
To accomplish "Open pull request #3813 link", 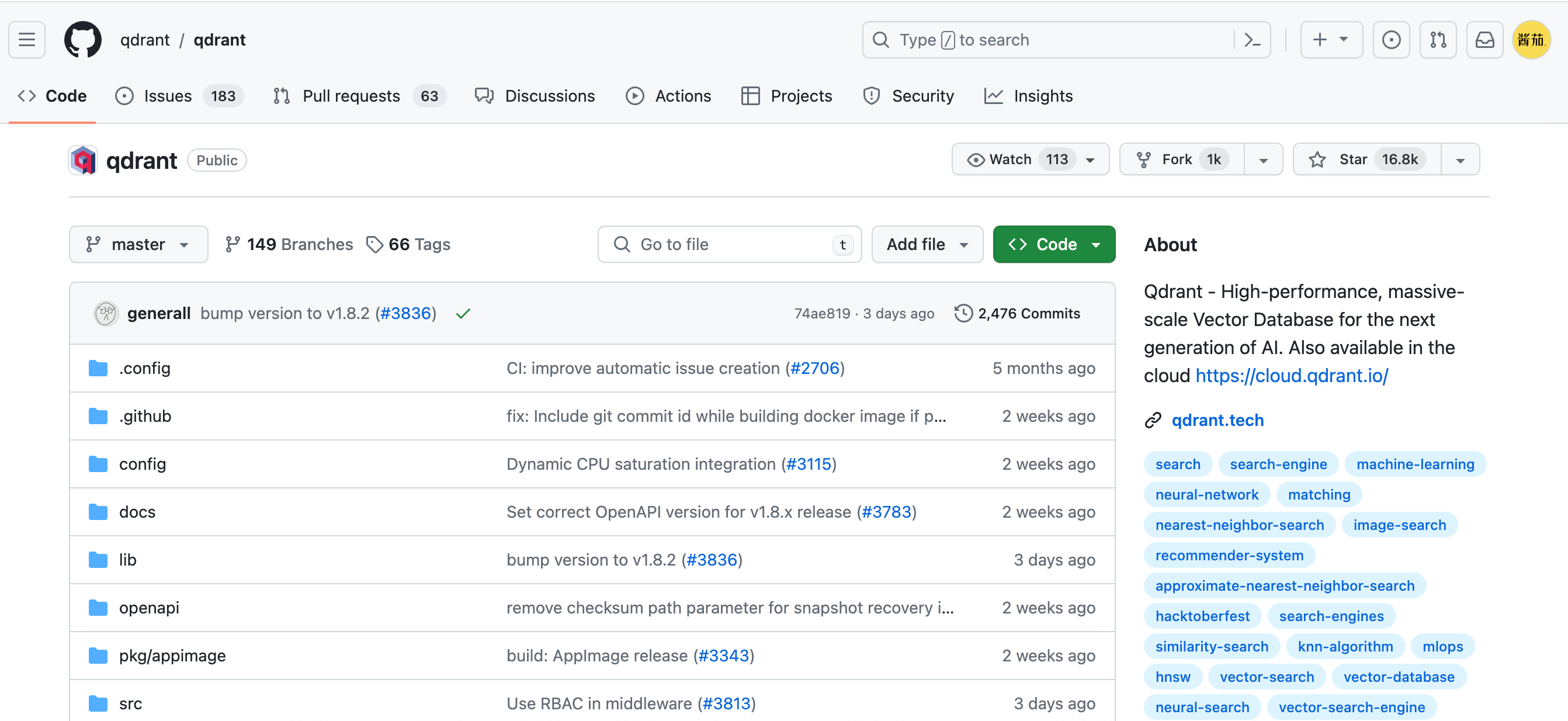I will tap(726, 704).
